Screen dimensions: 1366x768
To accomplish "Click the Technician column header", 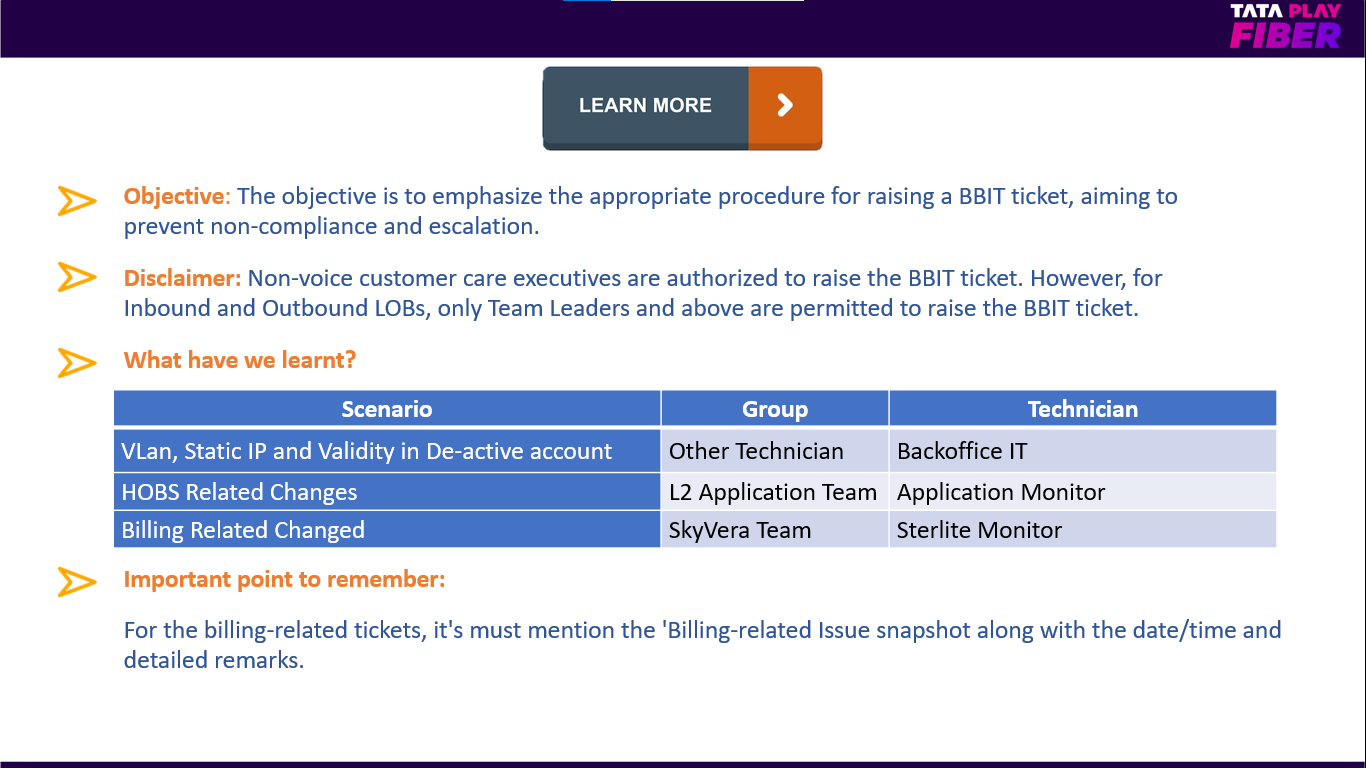I will tap(1083, 409).
